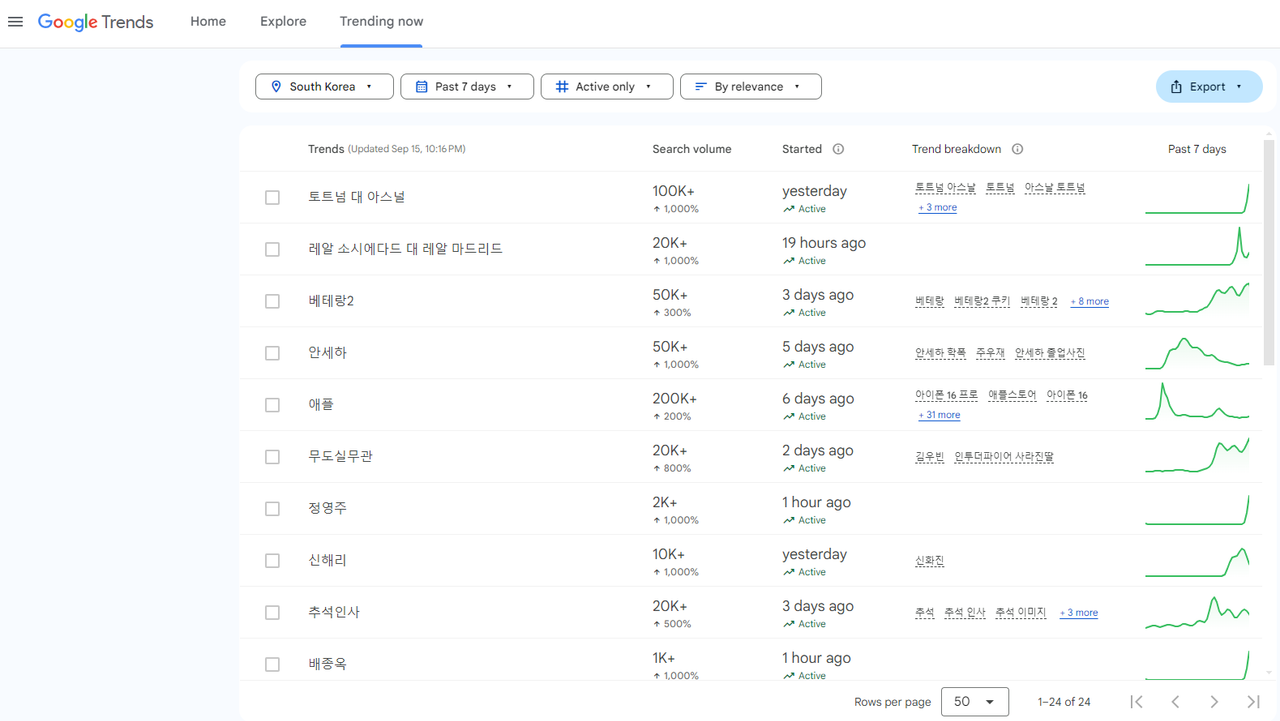Click the 안세하 trend sparkline chart
Viewport: 1280px width, 721px height.
pos(1197,352)
